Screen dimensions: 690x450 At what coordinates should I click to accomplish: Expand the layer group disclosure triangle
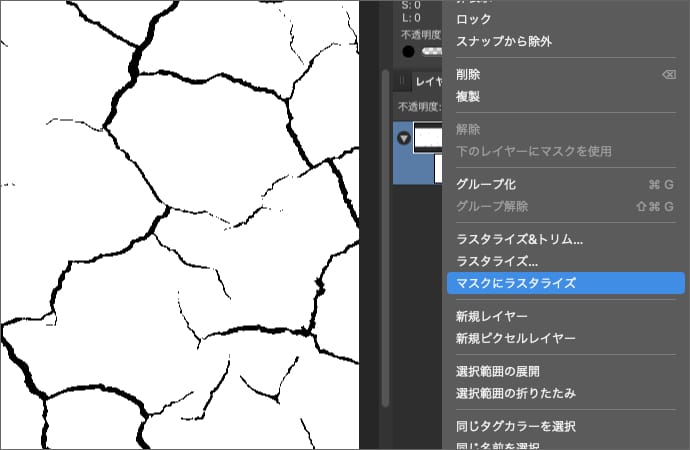403,139
